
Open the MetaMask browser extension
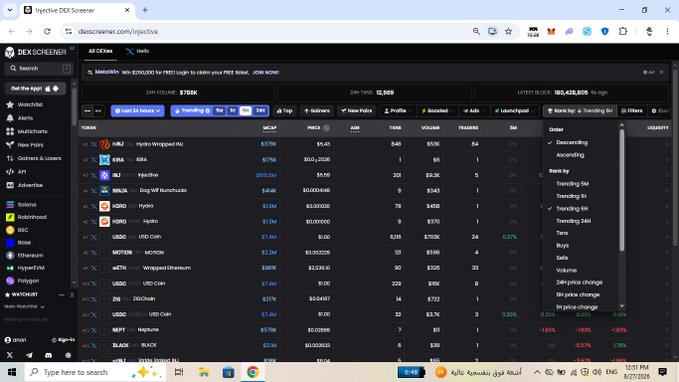pyautogui.click(x=551, y=32)
